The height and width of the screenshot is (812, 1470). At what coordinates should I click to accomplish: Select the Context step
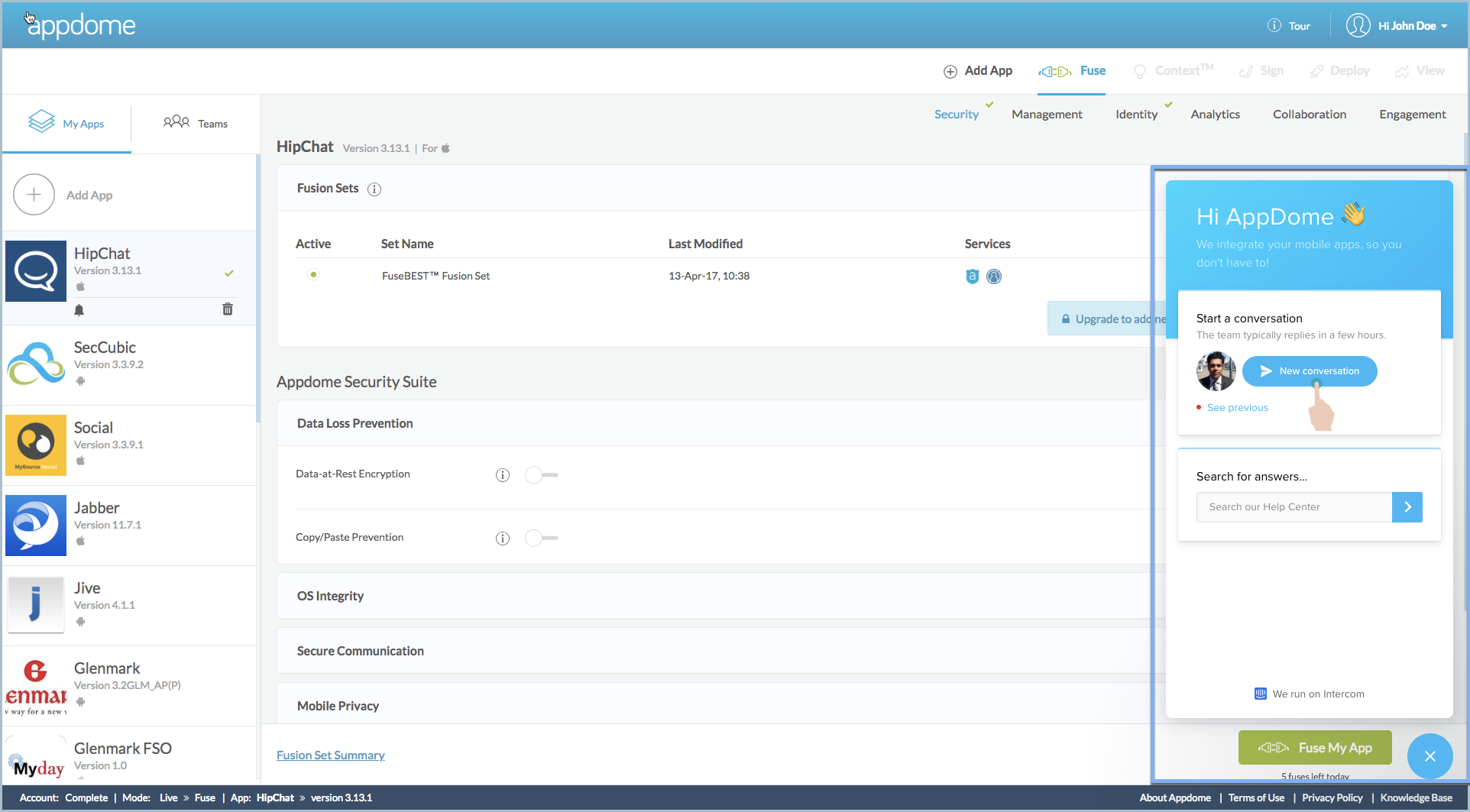click(1174, 71)
